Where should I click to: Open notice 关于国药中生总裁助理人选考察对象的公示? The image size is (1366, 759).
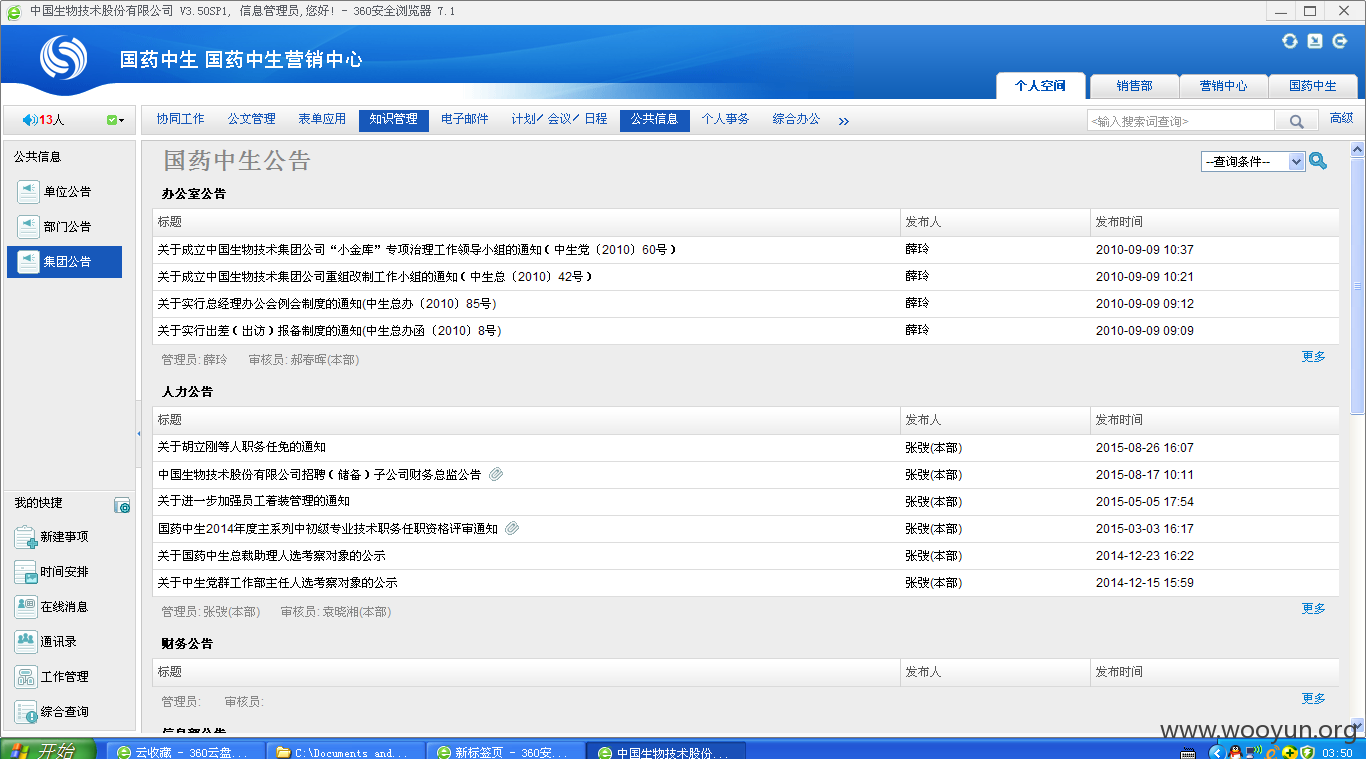(x=271, y=555)
